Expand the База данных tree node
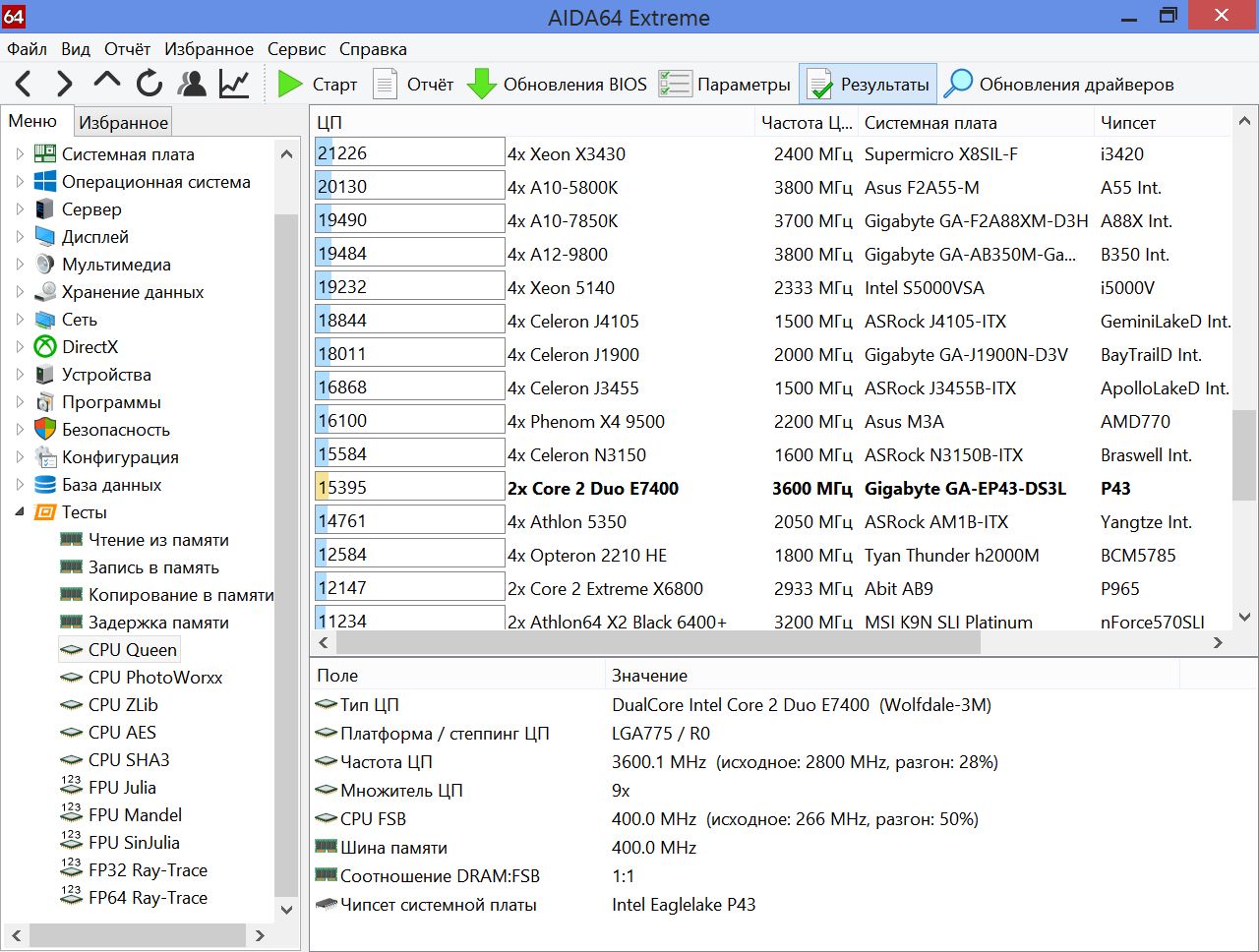 point(20,485)
